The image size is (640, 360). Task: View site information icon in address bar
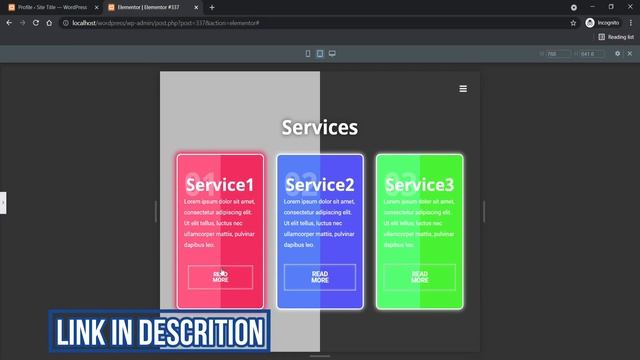click(x=66, y=23)
